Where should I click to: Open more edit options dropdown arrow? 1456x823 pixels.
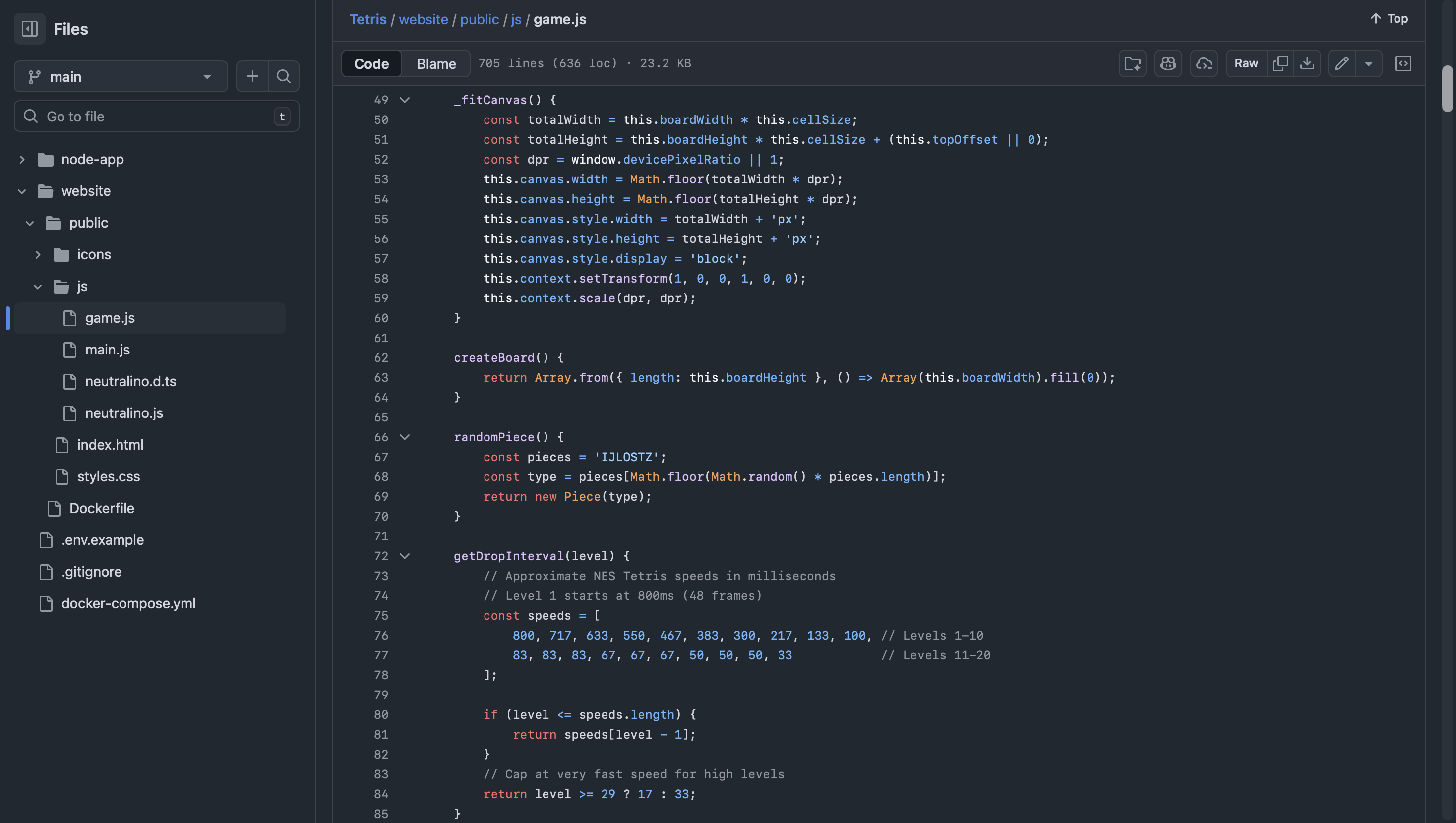click(1368, 63)
